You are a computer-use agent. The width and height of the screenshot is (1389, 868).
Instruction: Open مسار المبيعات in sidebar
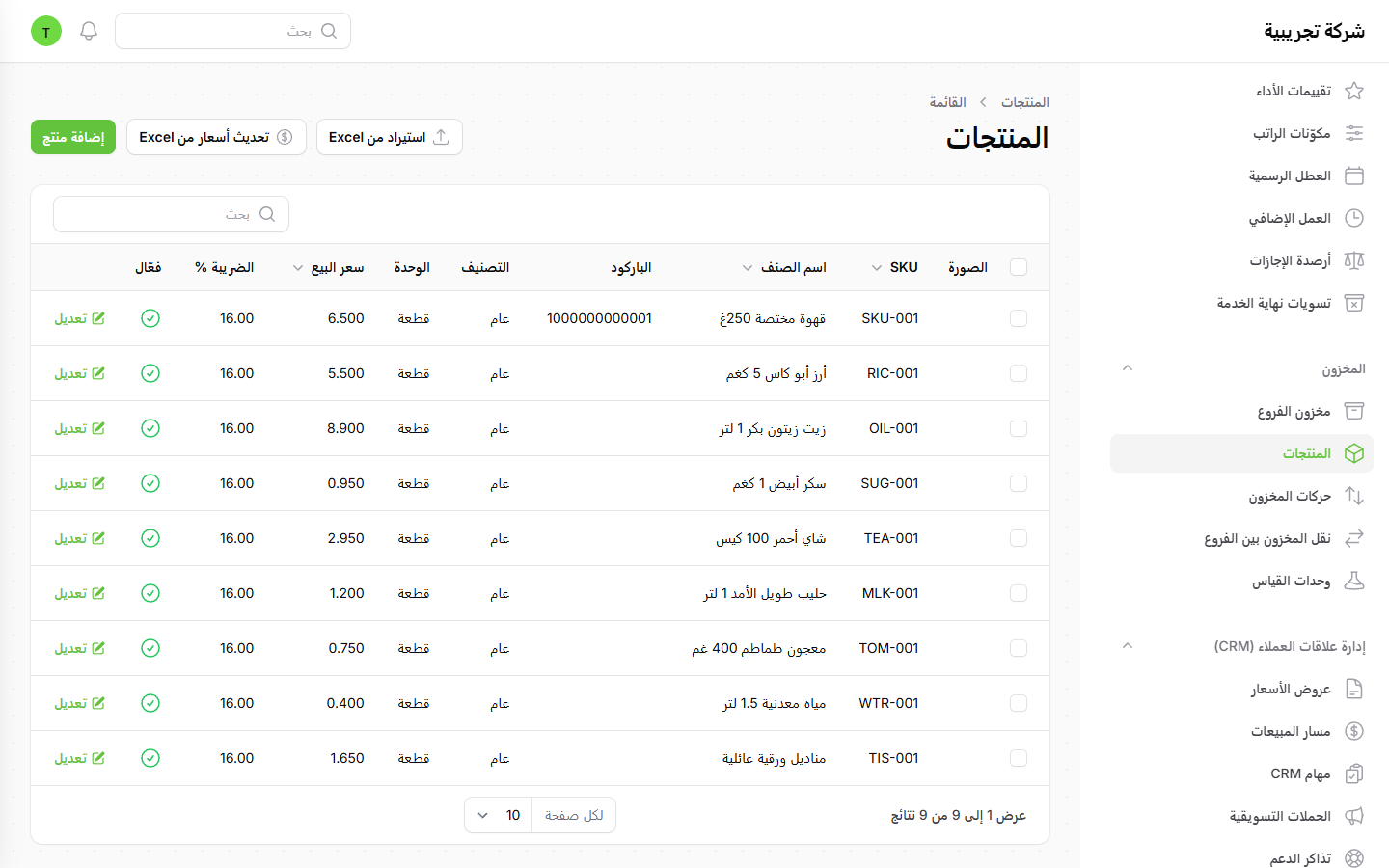pyautogui.click(x=1241, y=731)
